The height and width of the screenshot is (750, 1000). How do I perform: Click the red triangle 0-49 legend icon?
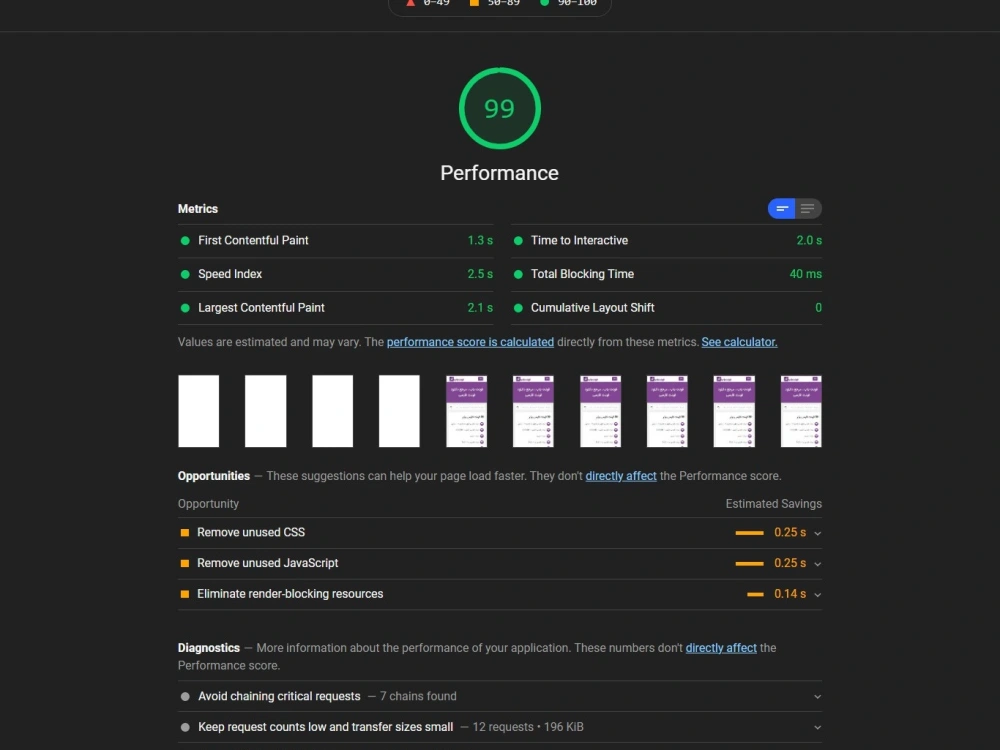click(x=411, y=3)
